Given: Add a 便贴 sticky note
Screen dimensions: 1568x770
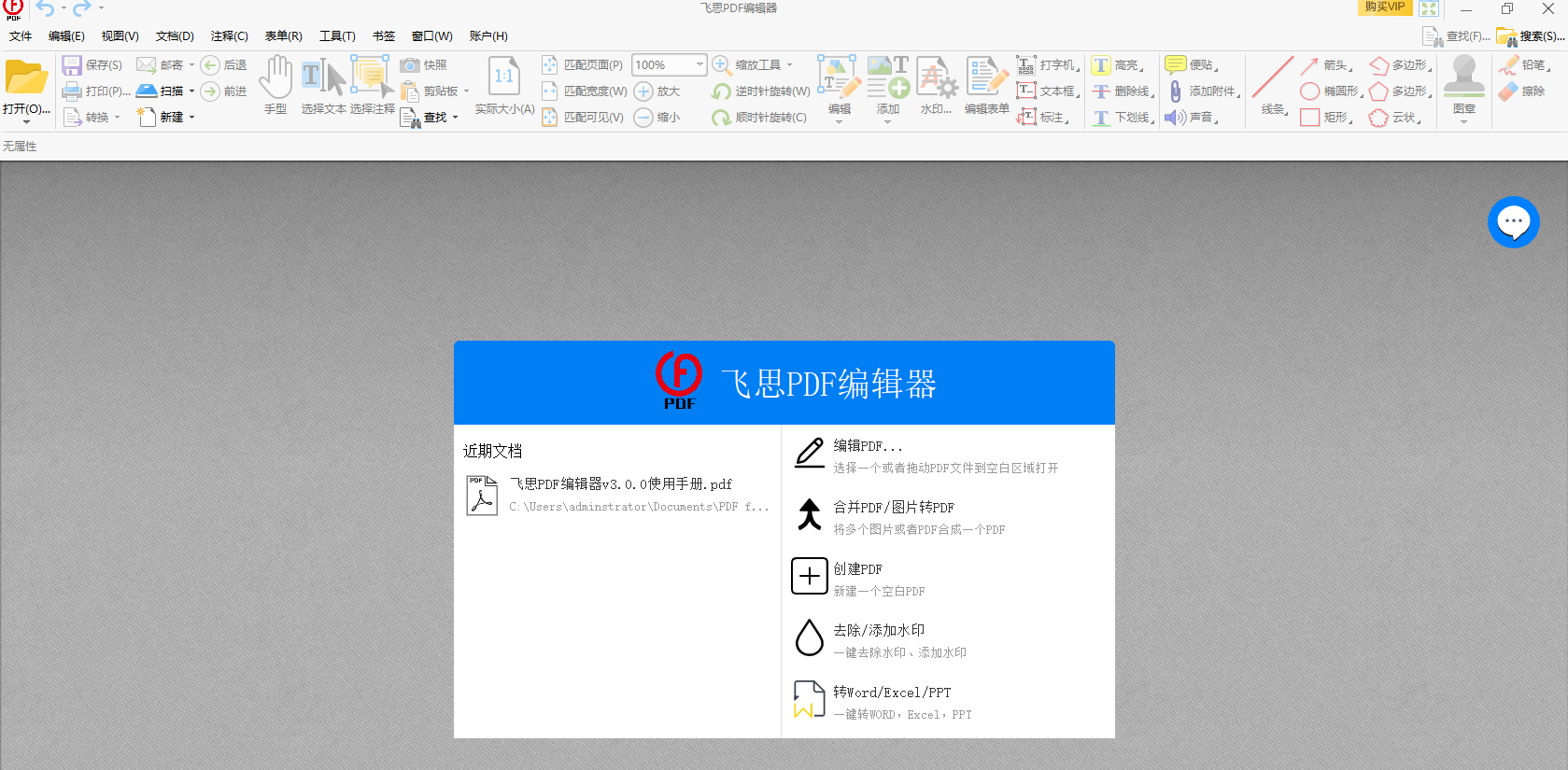Looking at the screenshot, I should (x=1191, y=65).
